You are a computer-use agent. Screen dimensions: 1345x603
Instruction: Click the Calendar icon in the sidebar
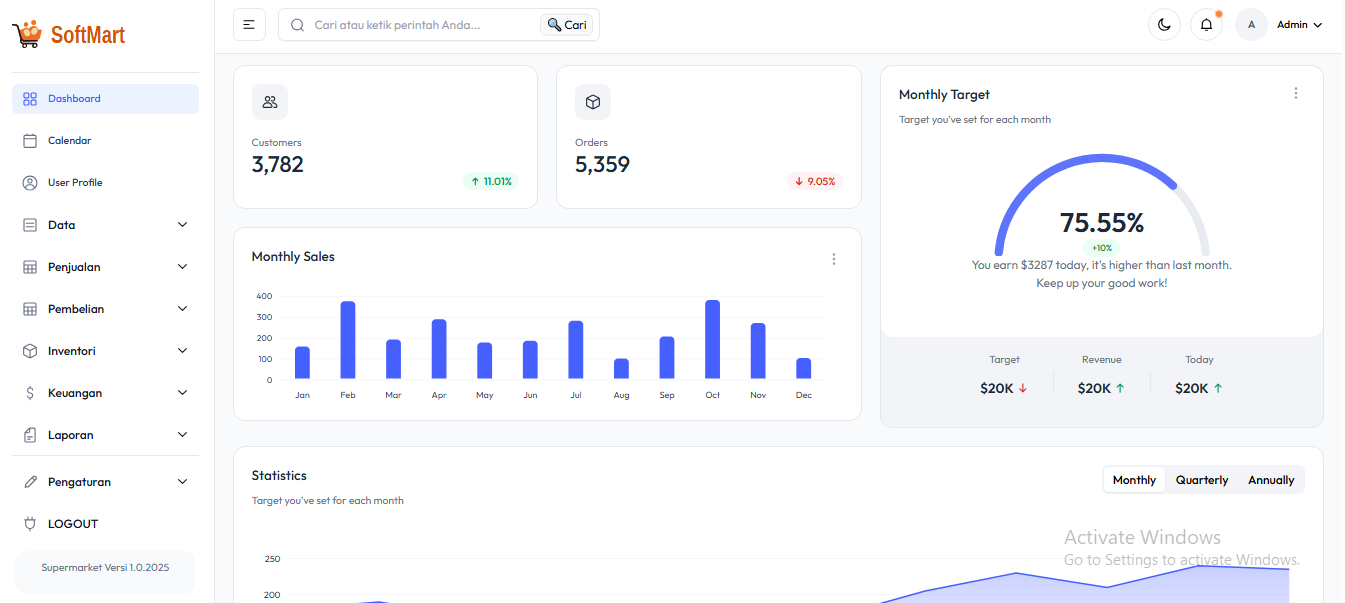(x=28, y=140)
